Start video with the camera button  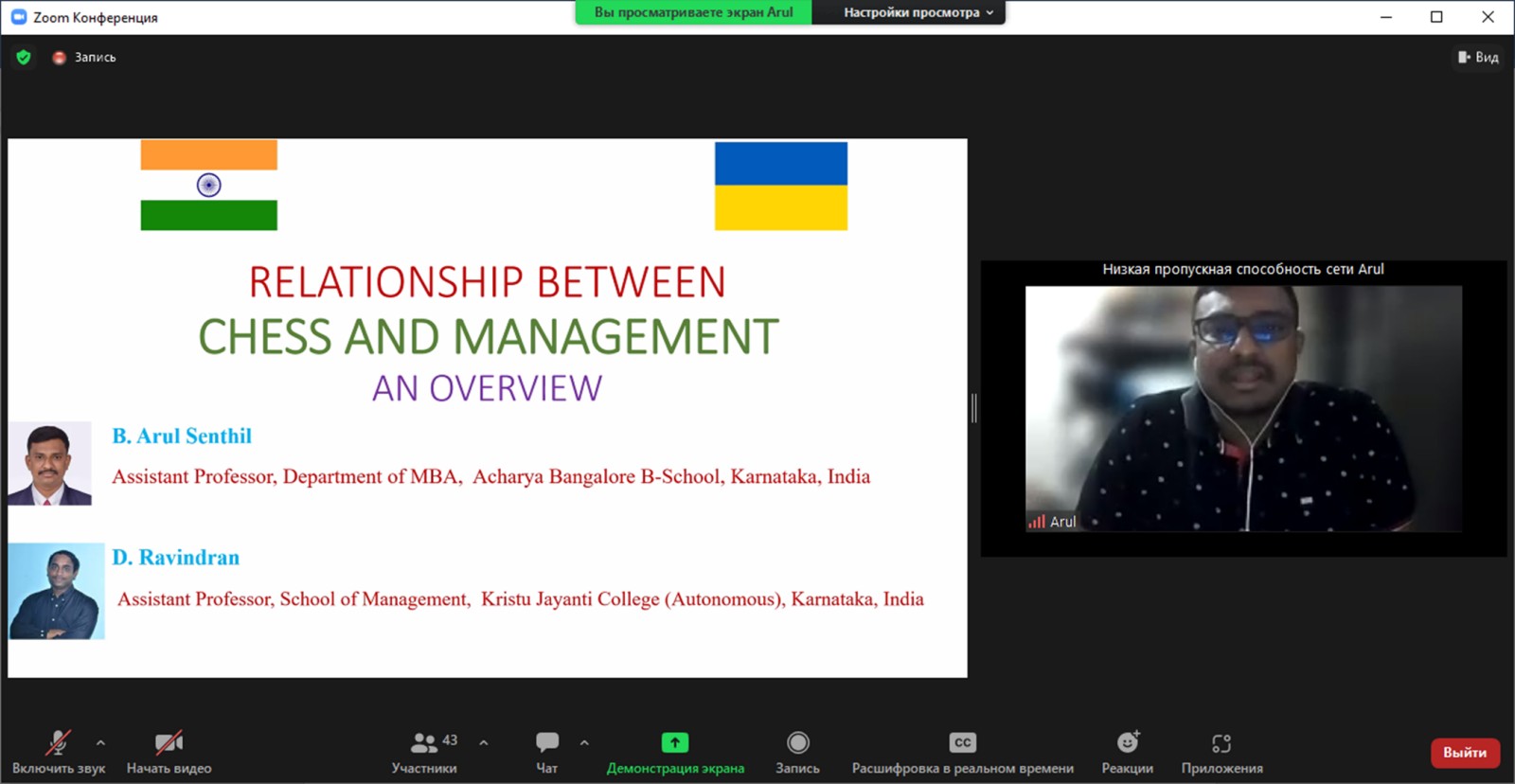click(169, 742)
